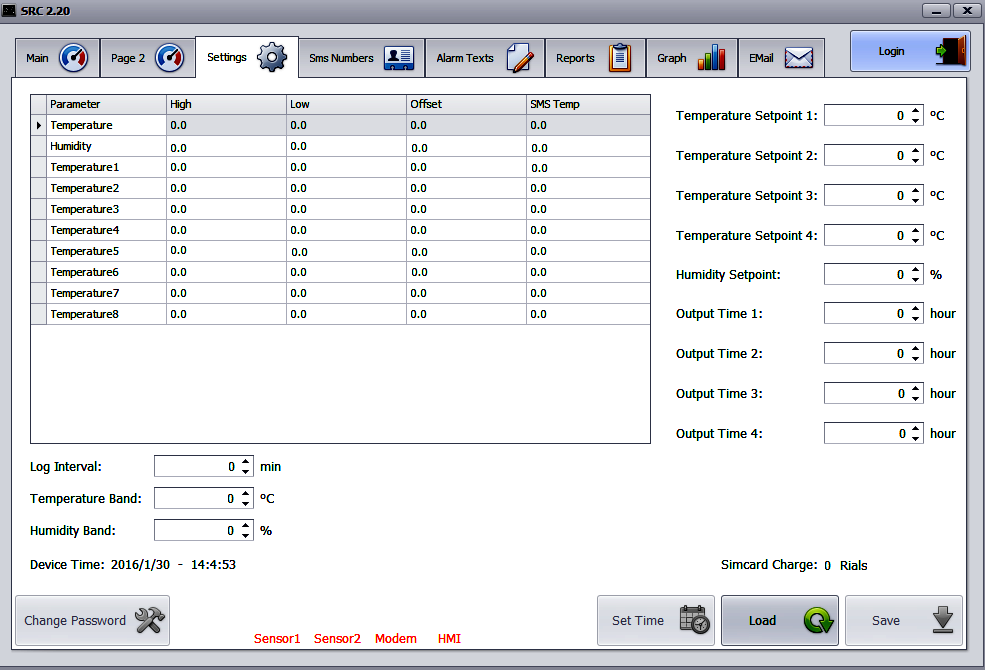Increase Temperature Setpoint 1 with up arrow
Screen dimensions: 985x671
[x=916, y=111]
